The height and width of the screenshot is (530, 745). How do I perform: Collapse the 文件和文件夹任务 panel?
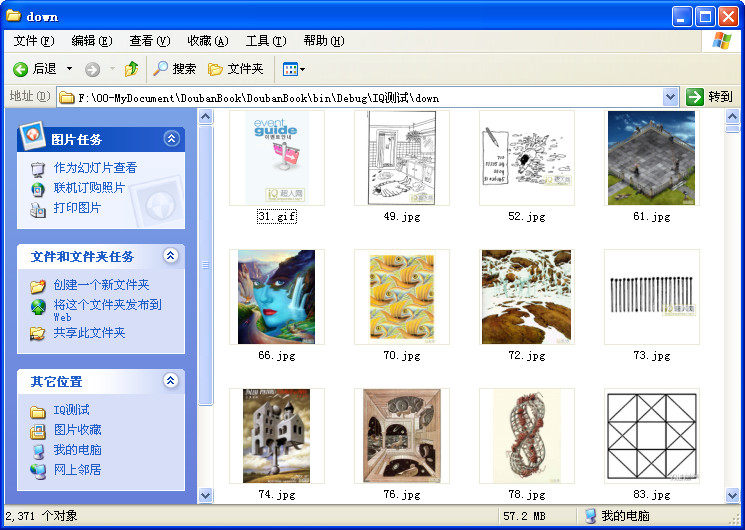[x=171, y=256]
